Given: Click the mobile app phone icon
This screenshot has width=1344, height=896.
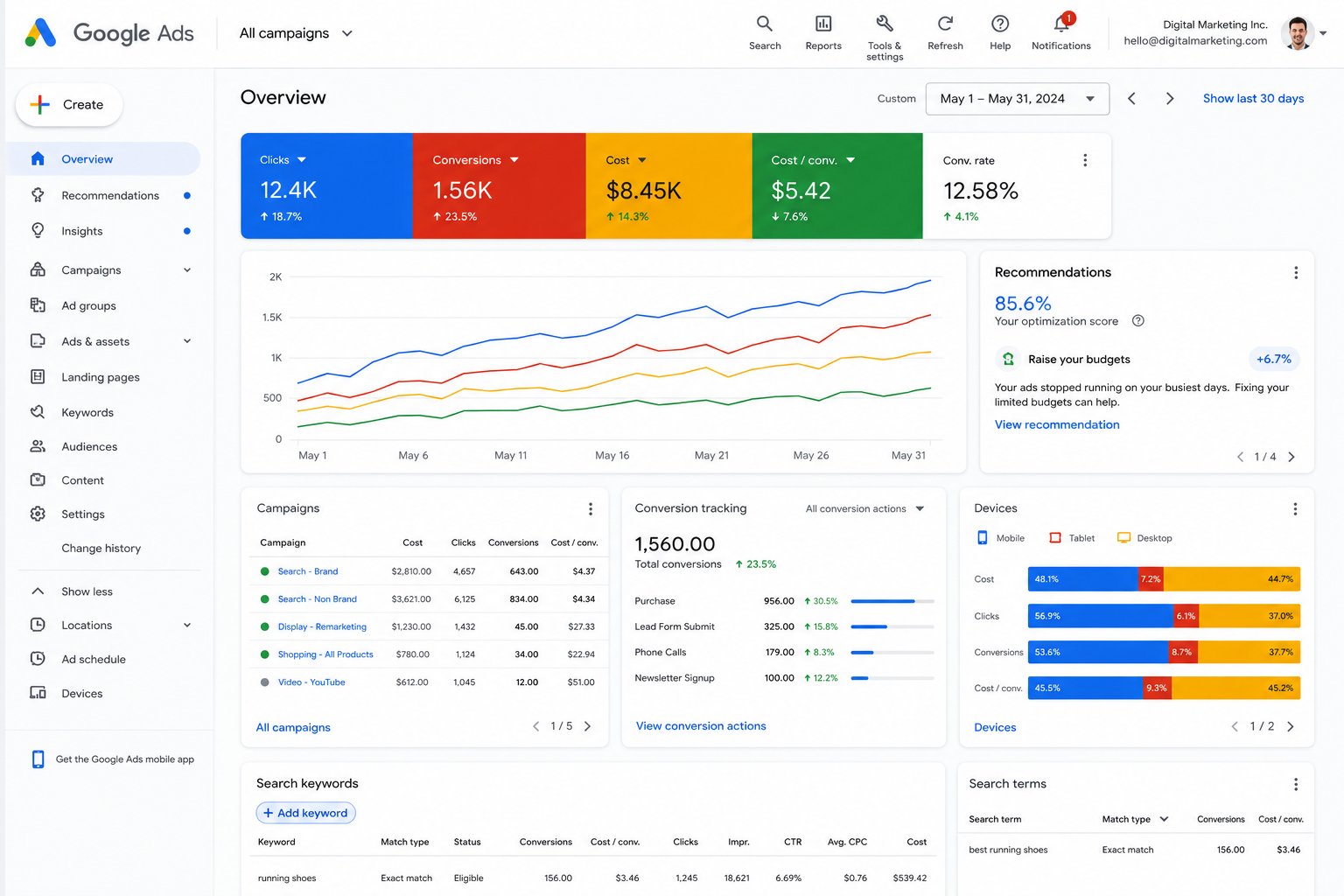Looking at the screenshot, I should point(38,759).
